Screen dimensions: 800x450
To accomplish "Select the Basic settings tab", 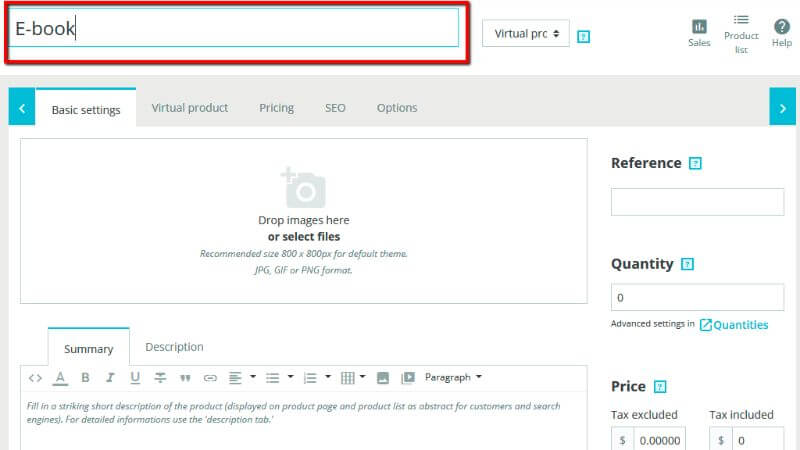I will 86,109.
